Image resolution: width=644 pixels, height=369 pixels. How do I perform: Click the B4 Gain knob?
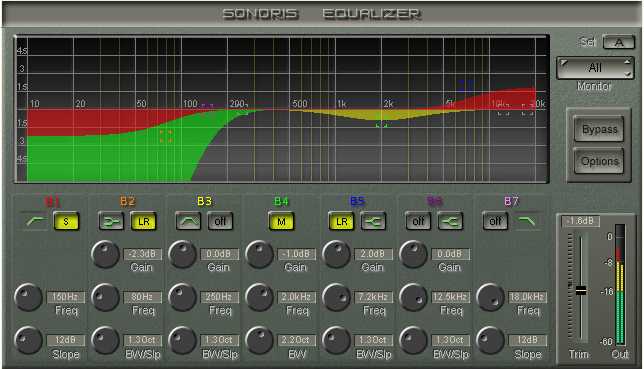pos(259,254)
